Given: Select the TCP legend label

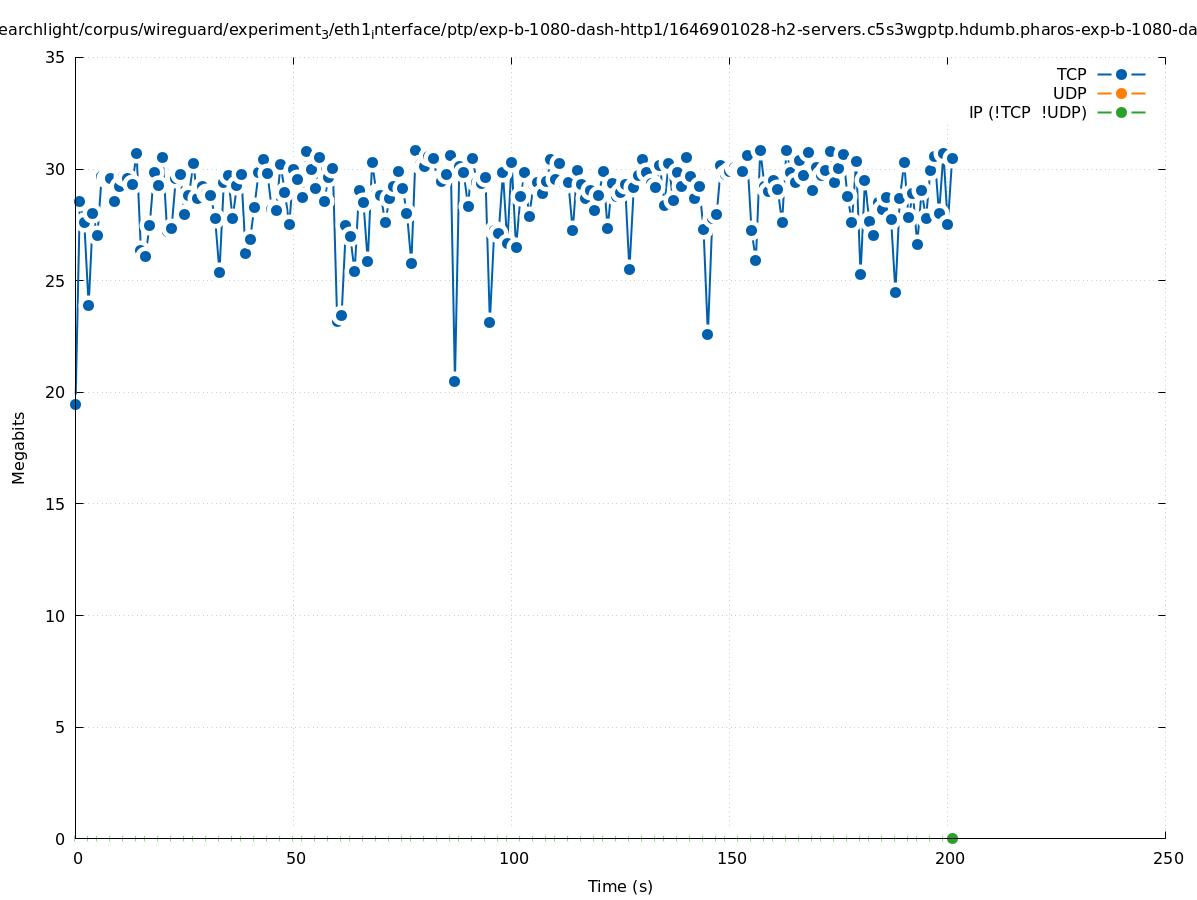Looking at the screenshot, I should pos(1071,74).
